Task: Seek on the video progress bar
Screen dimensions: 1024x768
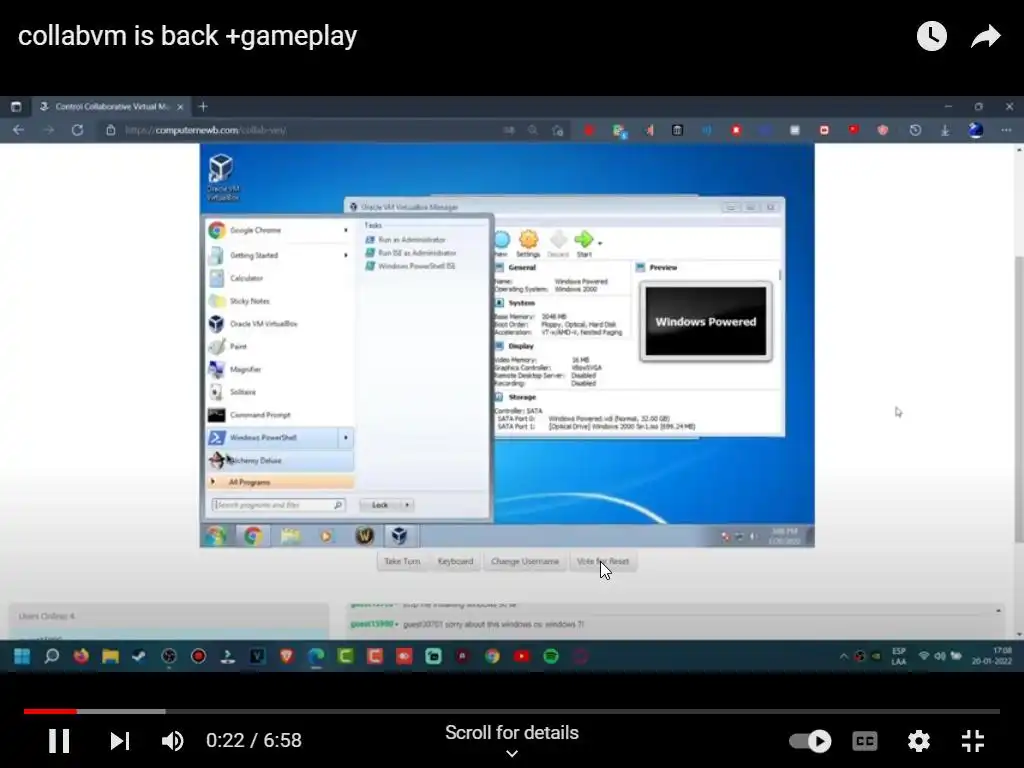Action: pyautogui.click(x=511, y=711)
